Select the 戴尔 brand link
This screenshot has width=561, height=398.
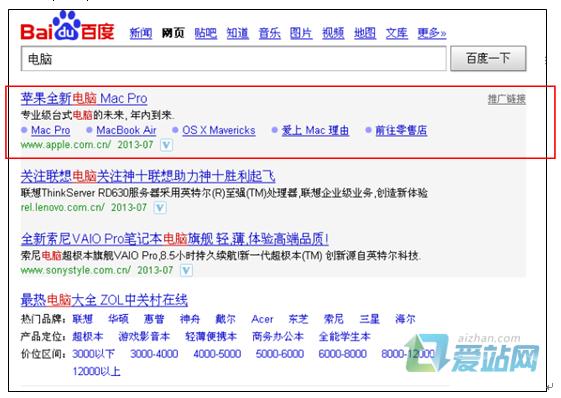coord(225,319)
